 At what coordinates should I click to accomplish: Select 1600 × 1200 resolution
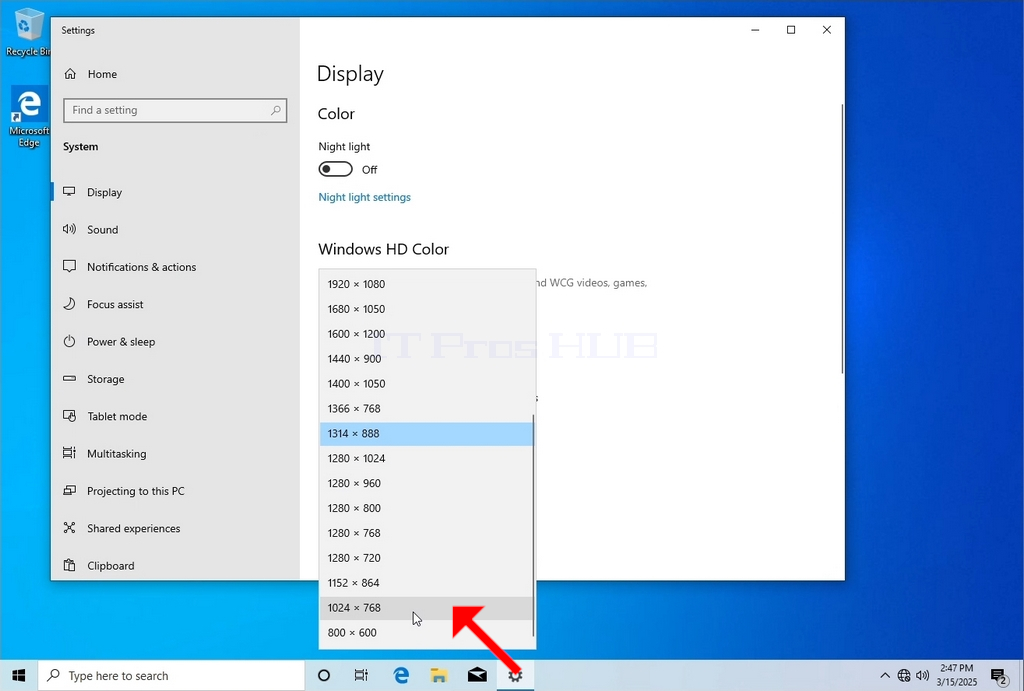(427, 334)
